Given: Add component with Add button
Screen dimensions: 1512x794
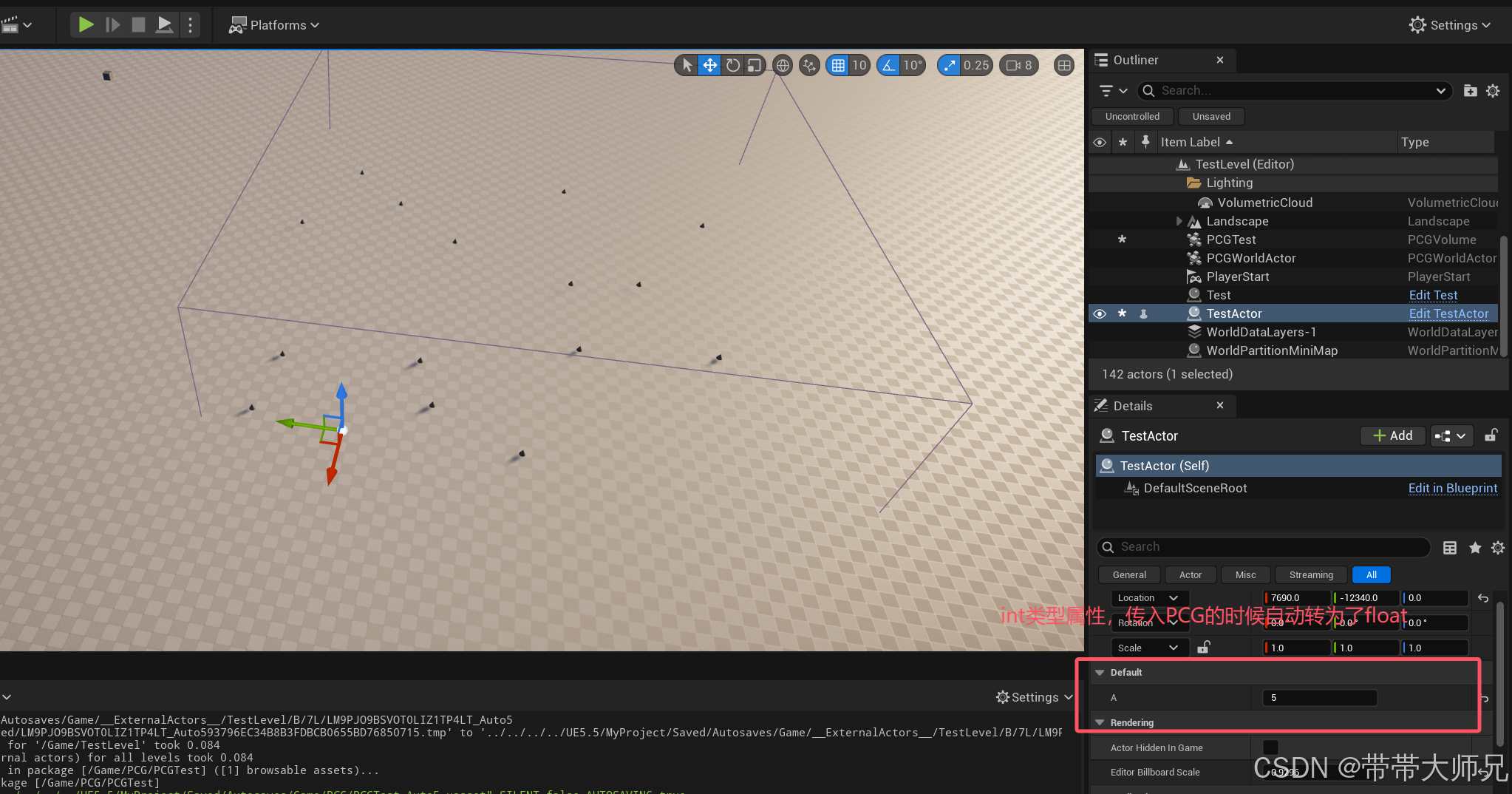Looking at the screenshot, I should (x=1393, y=435).
